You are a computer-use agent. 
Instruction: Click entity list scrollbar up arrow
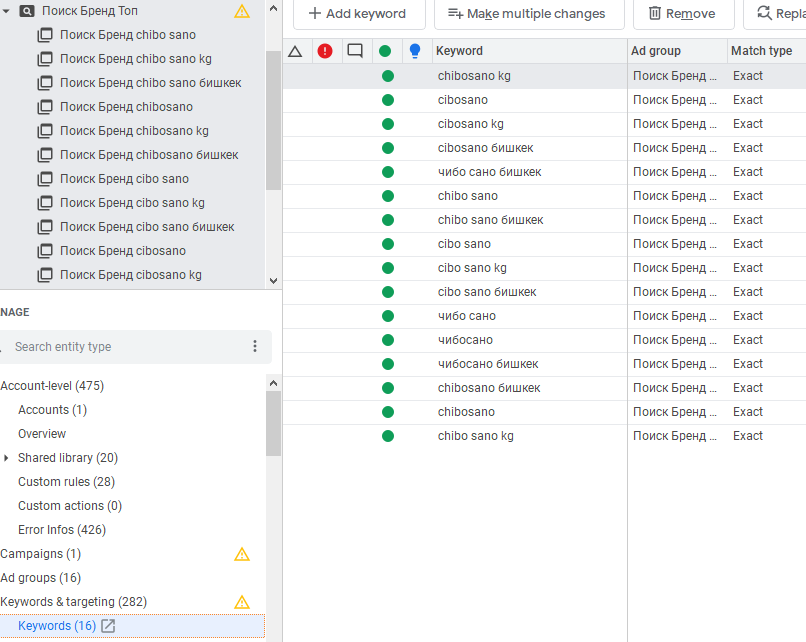point(273,383)
